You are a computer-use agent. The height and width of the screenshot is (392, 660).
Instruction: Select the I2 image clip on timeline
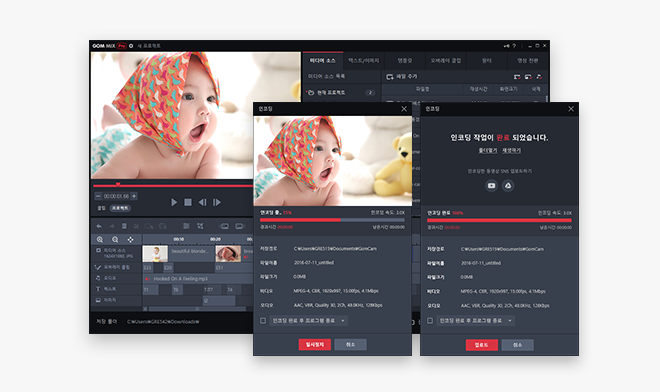tap(219, 301)
